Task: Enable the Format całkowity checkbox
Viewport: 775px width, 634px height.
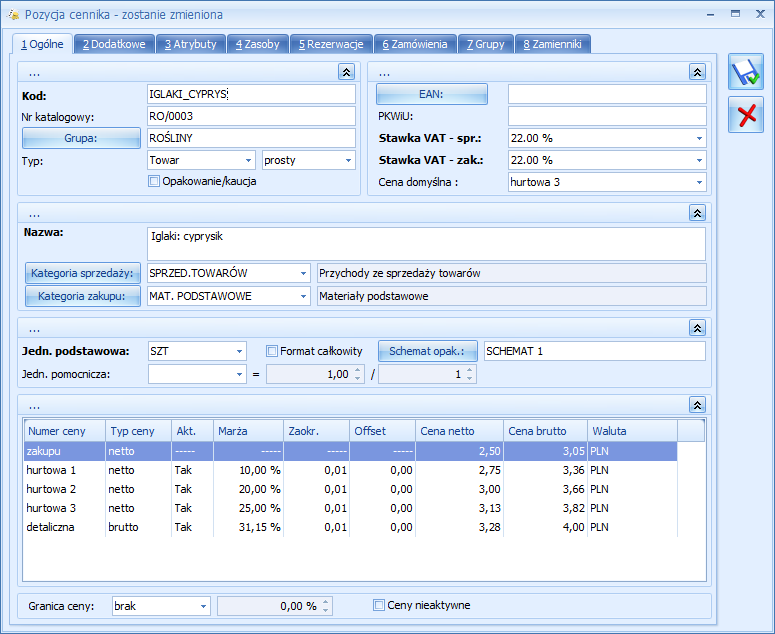Action: 272,351
